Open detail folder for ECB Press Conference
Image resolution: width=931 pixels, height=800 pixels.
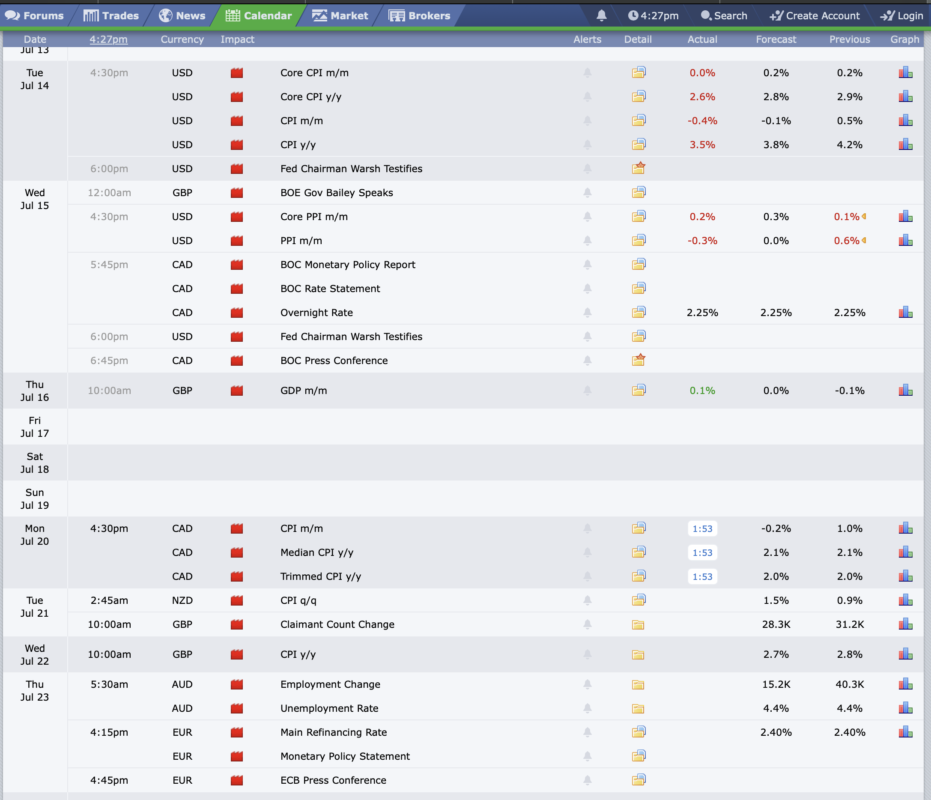(638, 780)
